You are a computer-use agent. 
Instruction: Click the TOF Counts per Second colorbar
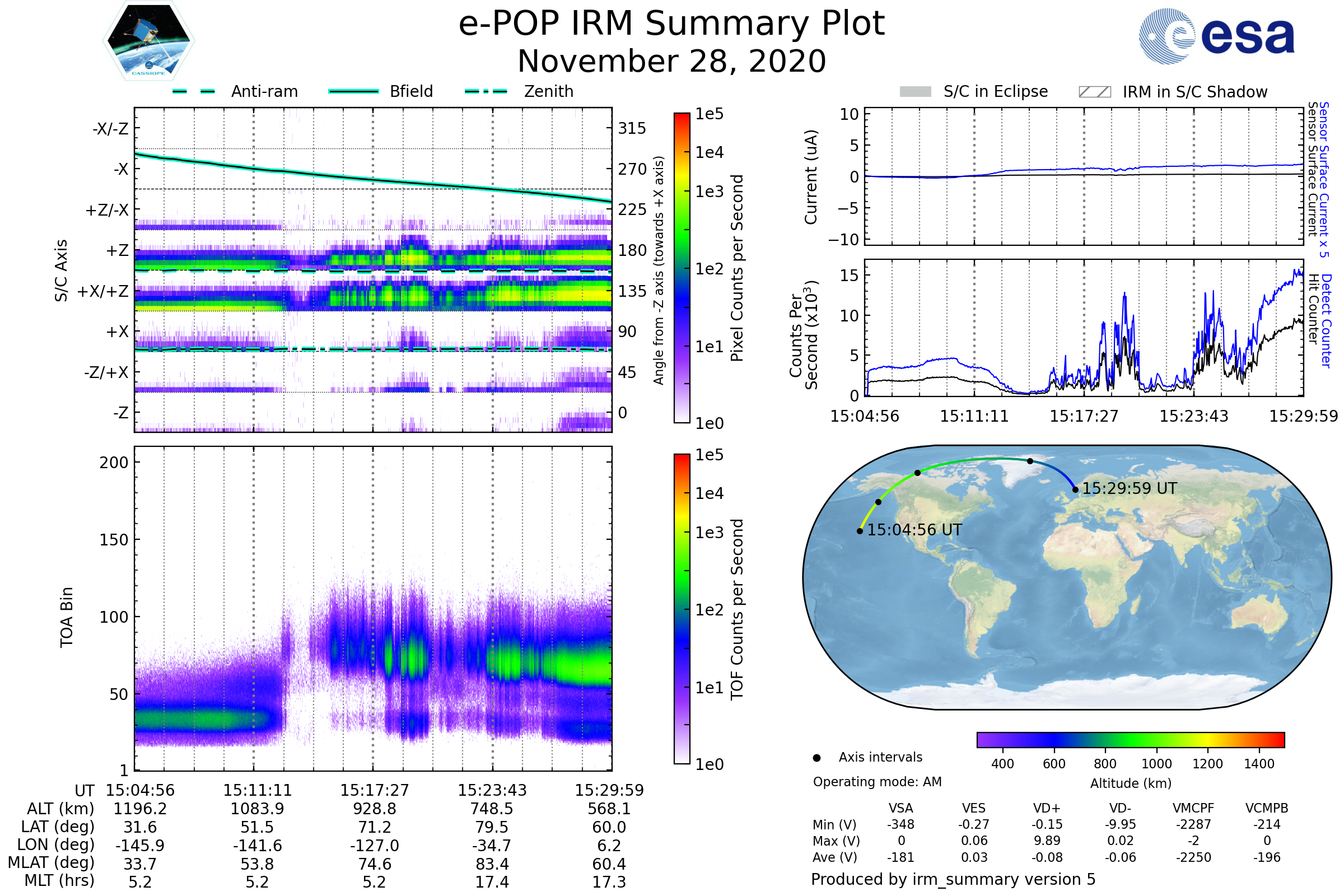pyautogui.click(x=682, y=609)
